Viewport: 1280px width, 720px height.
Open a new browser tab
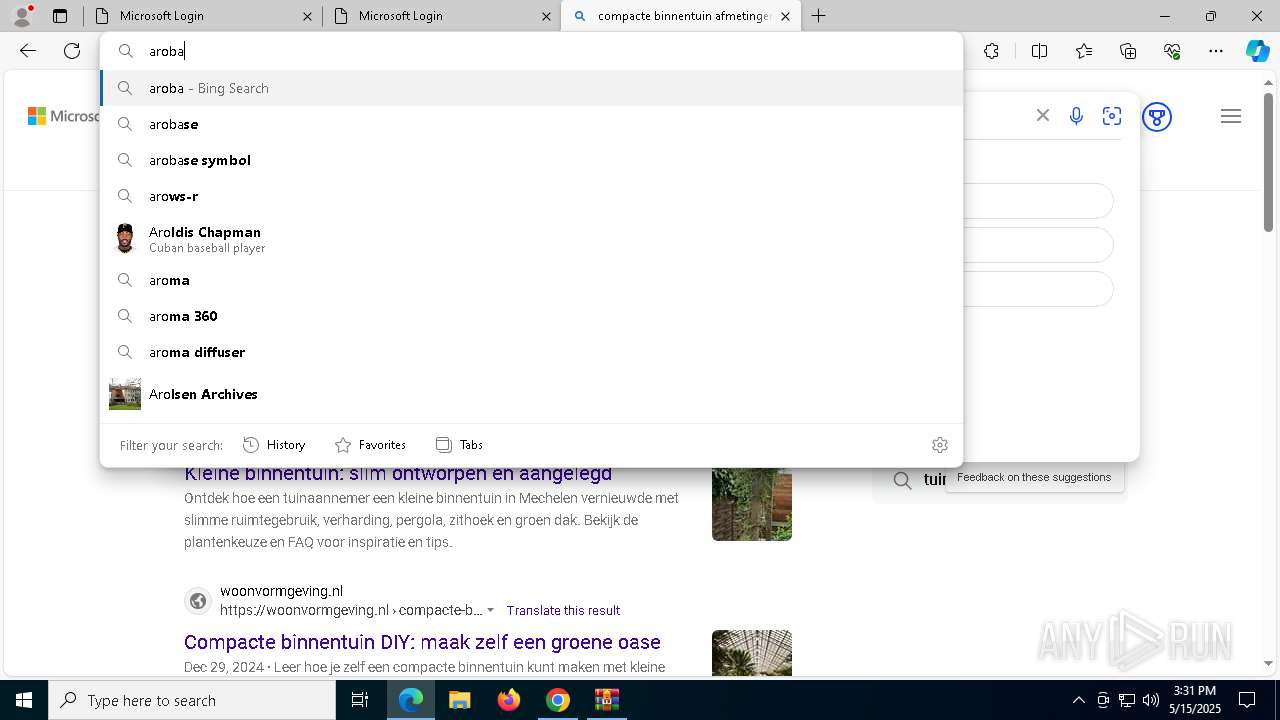tap(818, 16)
